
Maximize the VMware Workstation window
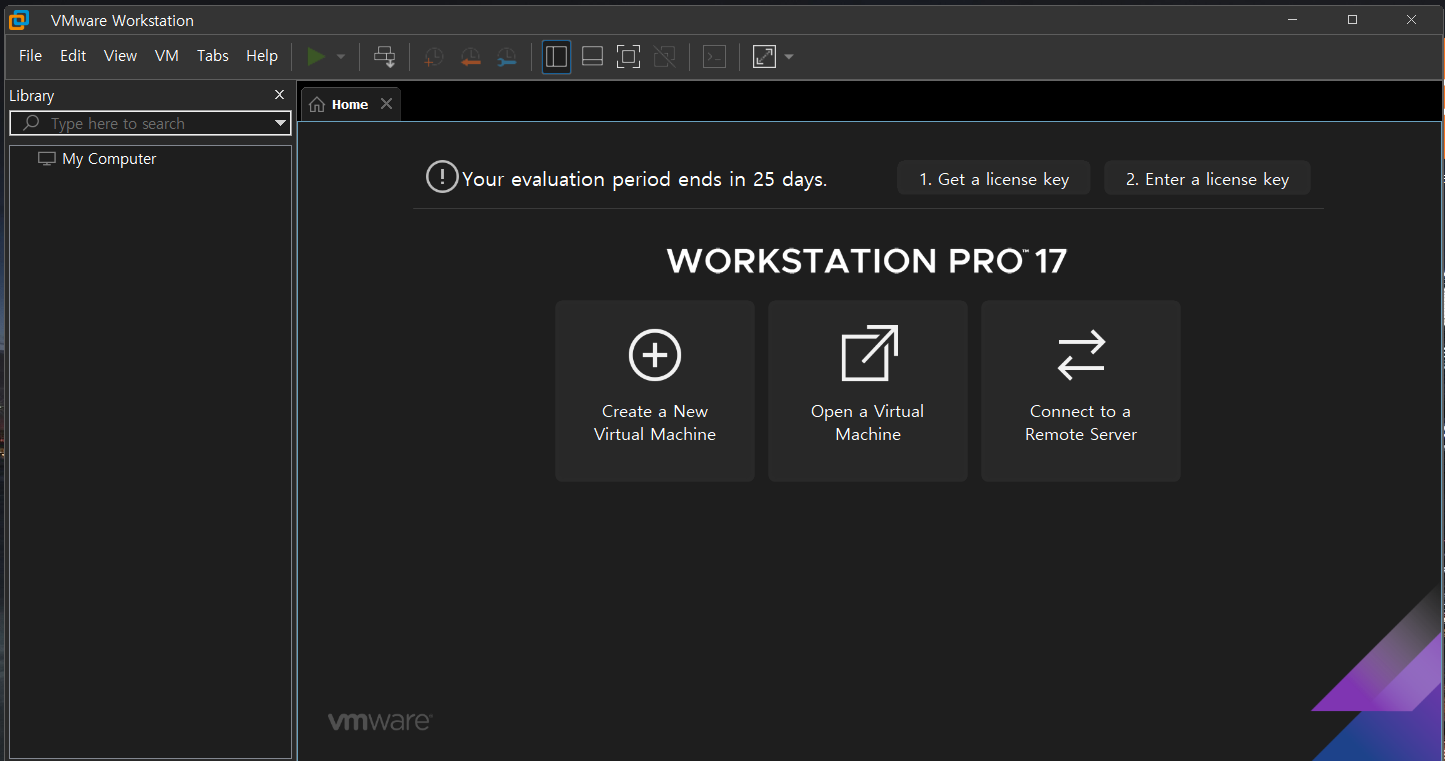[1353, 20]
